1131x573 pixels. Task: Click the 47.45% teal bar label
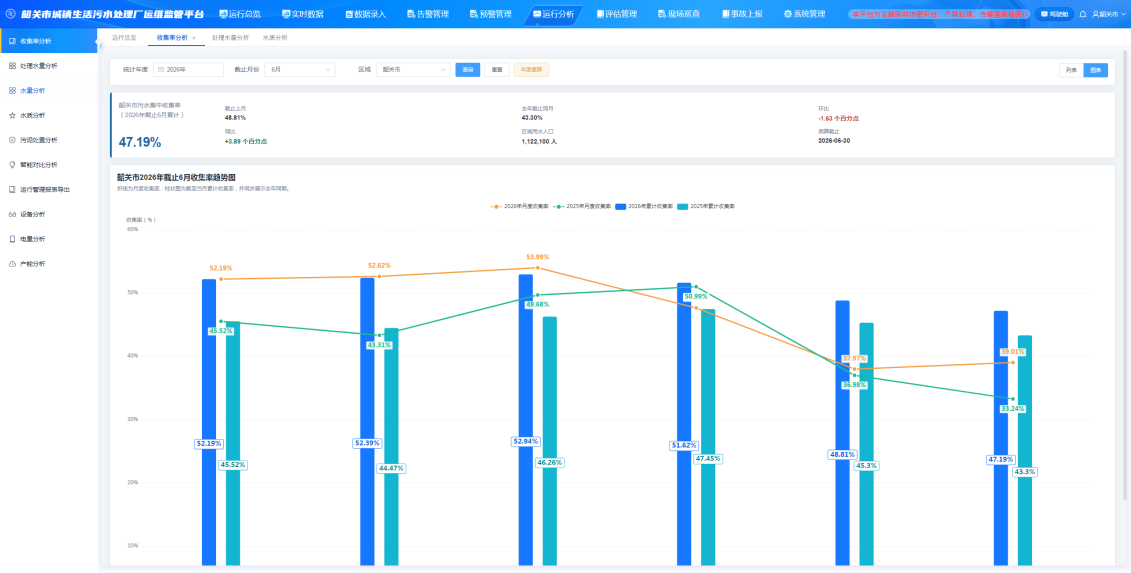(x=708, y=458)
